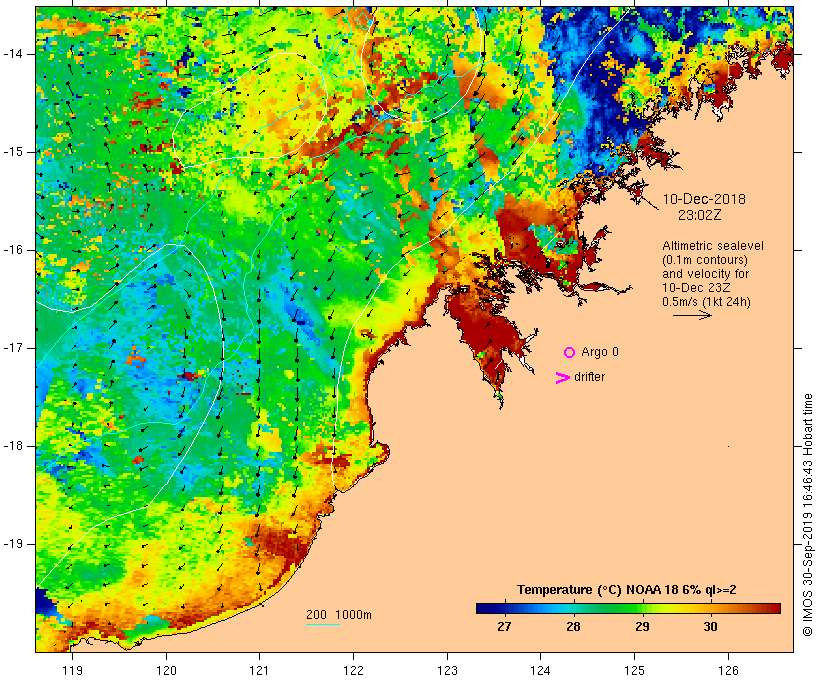Viewport: 820px width, 680px height.
Task: Click the date label 10-Dec-2018
Action: point(704,199)
